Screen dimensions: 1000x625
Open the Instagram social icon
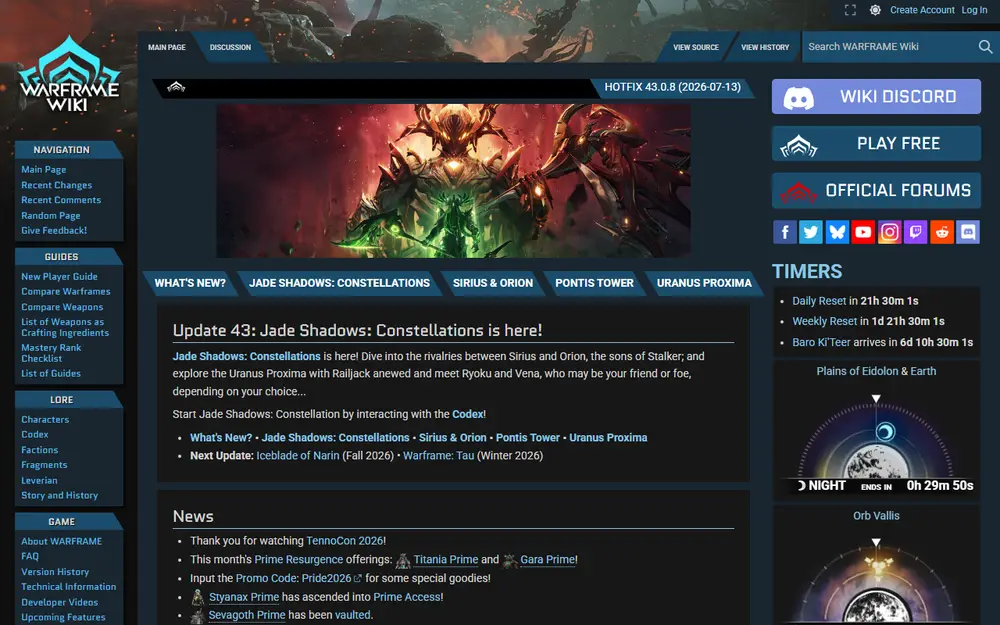click(x=889, y=232)
